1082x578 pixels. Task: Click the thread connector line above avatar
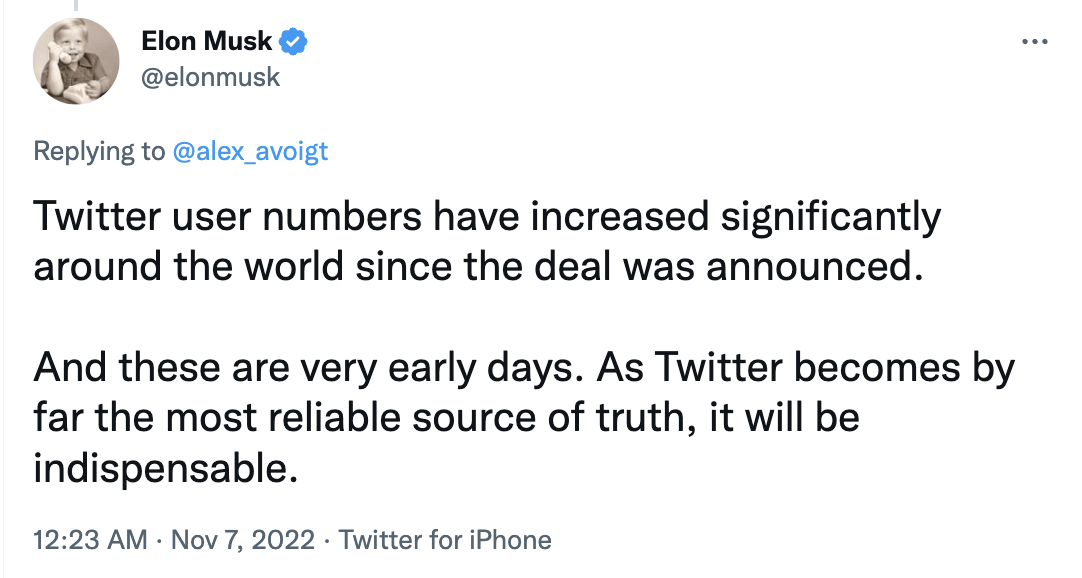[76, 6]
